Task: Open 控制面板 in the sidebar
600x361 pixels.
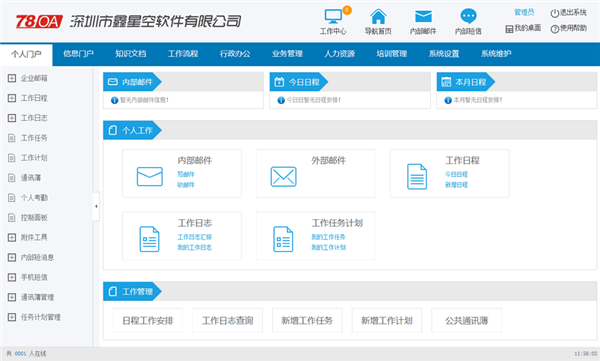Action: (x=34, y=217)
